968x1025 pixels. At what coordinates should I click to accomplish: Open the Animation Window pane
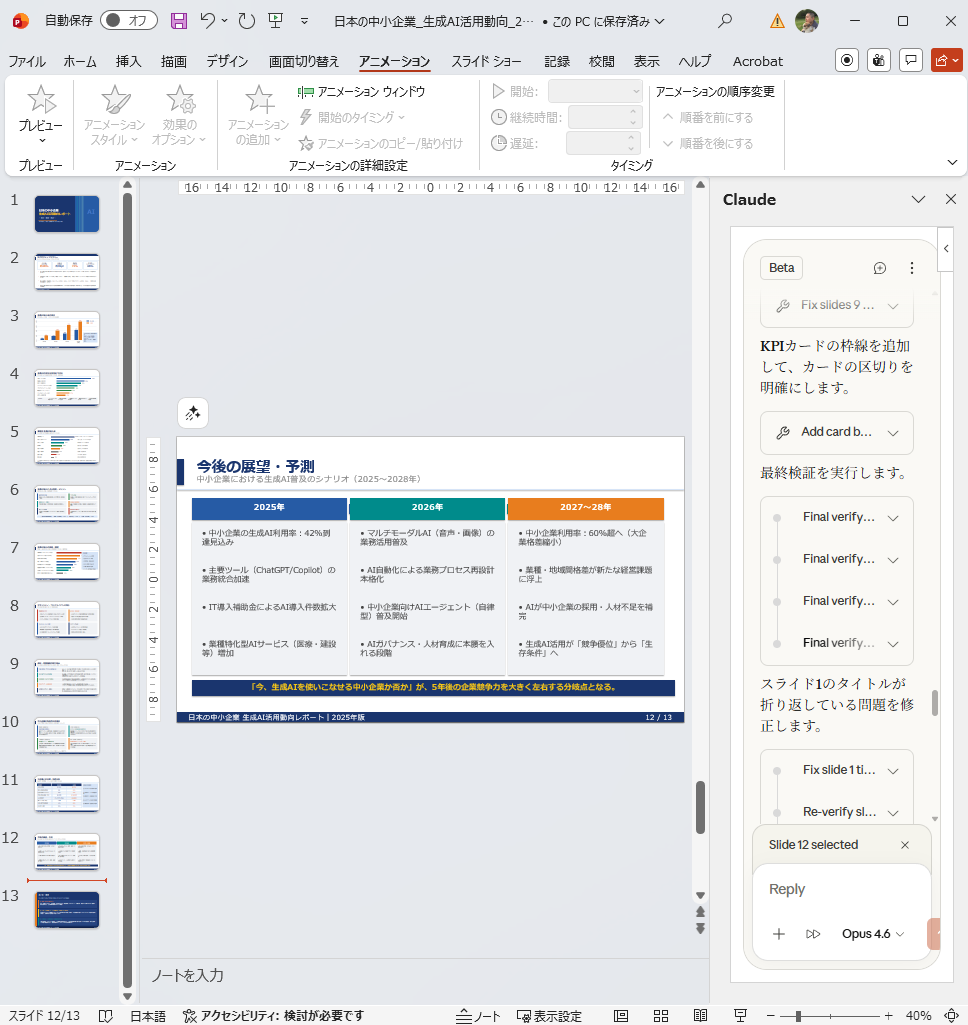click(362, 91)
